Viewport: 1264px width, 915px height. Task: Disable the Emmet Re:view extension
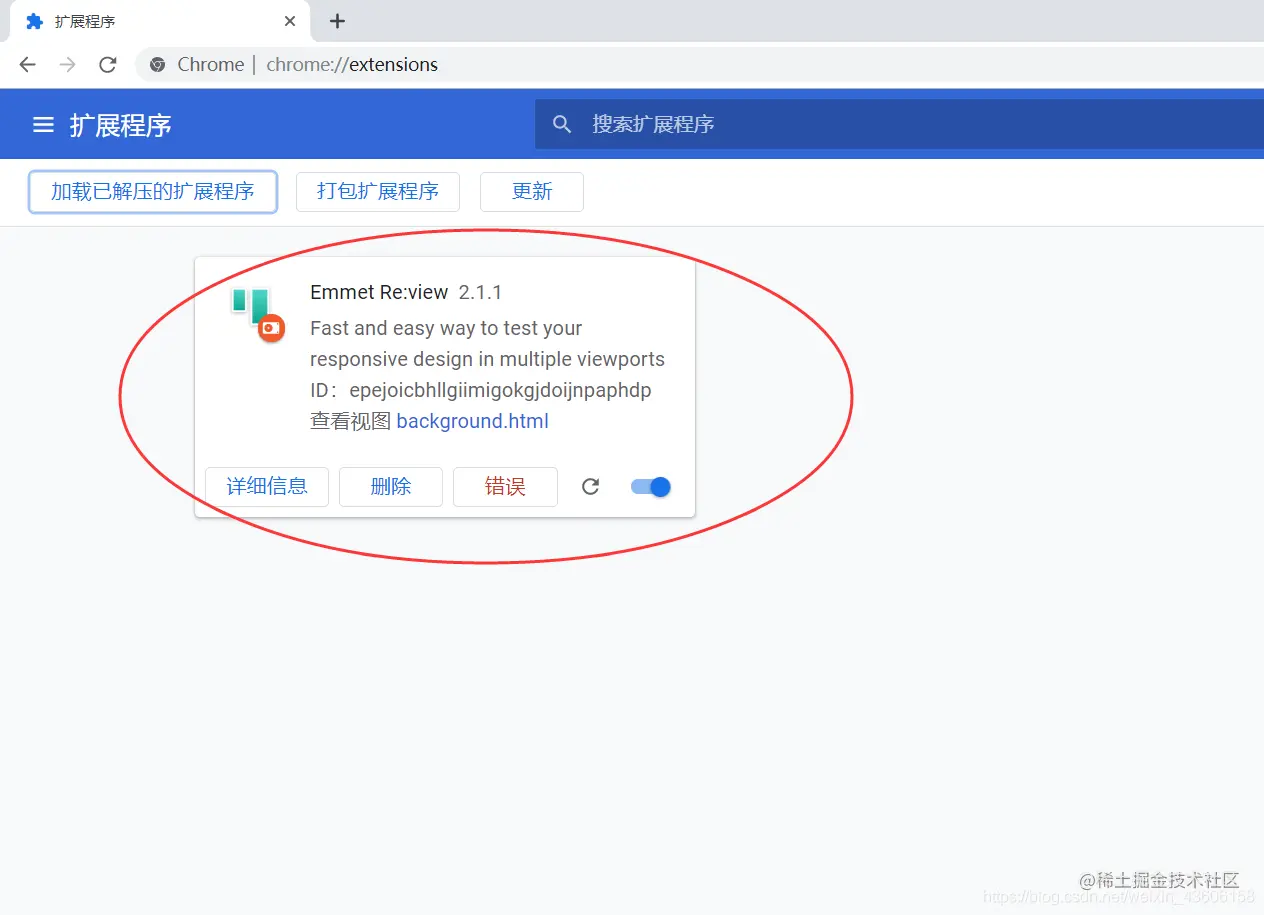point(650,486)
